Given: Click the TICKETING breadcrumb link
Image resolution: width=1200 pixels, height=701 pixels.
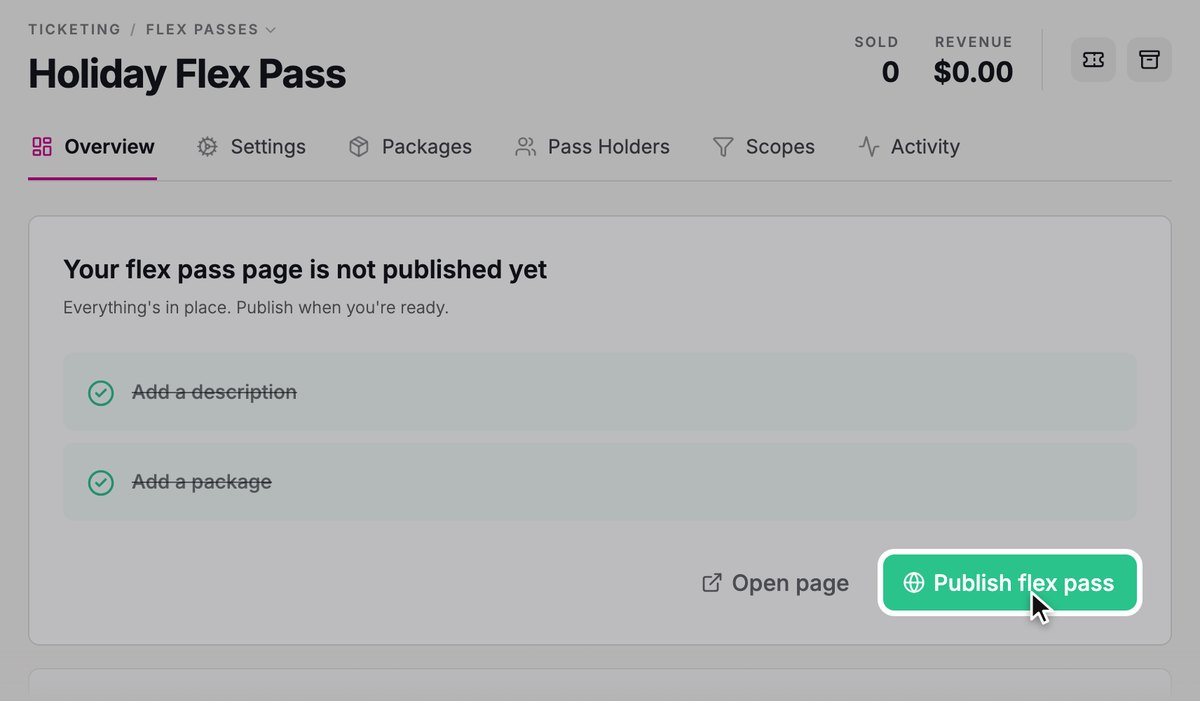Looking at the screenshot, I should pyautogui.click(x=74, y=30).
